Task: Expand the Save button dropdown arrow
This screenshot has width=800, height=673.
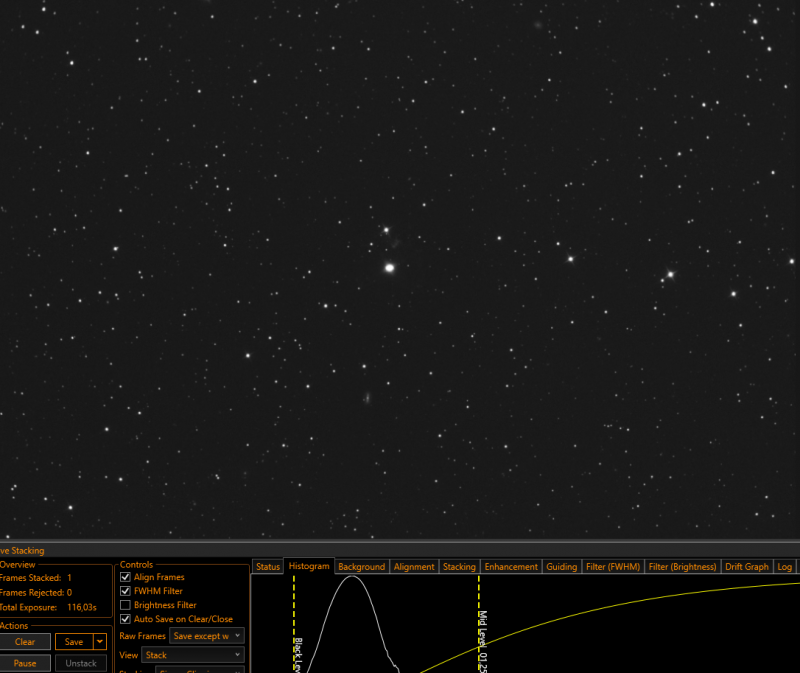Action: pyautogui.click(x=100, y=642)
